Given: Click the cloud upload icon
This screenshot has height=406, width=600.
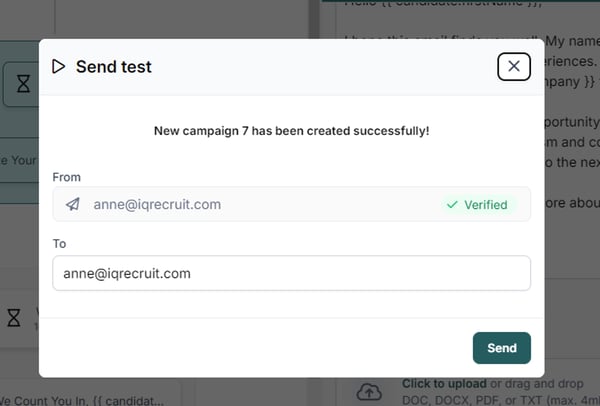Looking at the screenshot, I should click(369, 393).
